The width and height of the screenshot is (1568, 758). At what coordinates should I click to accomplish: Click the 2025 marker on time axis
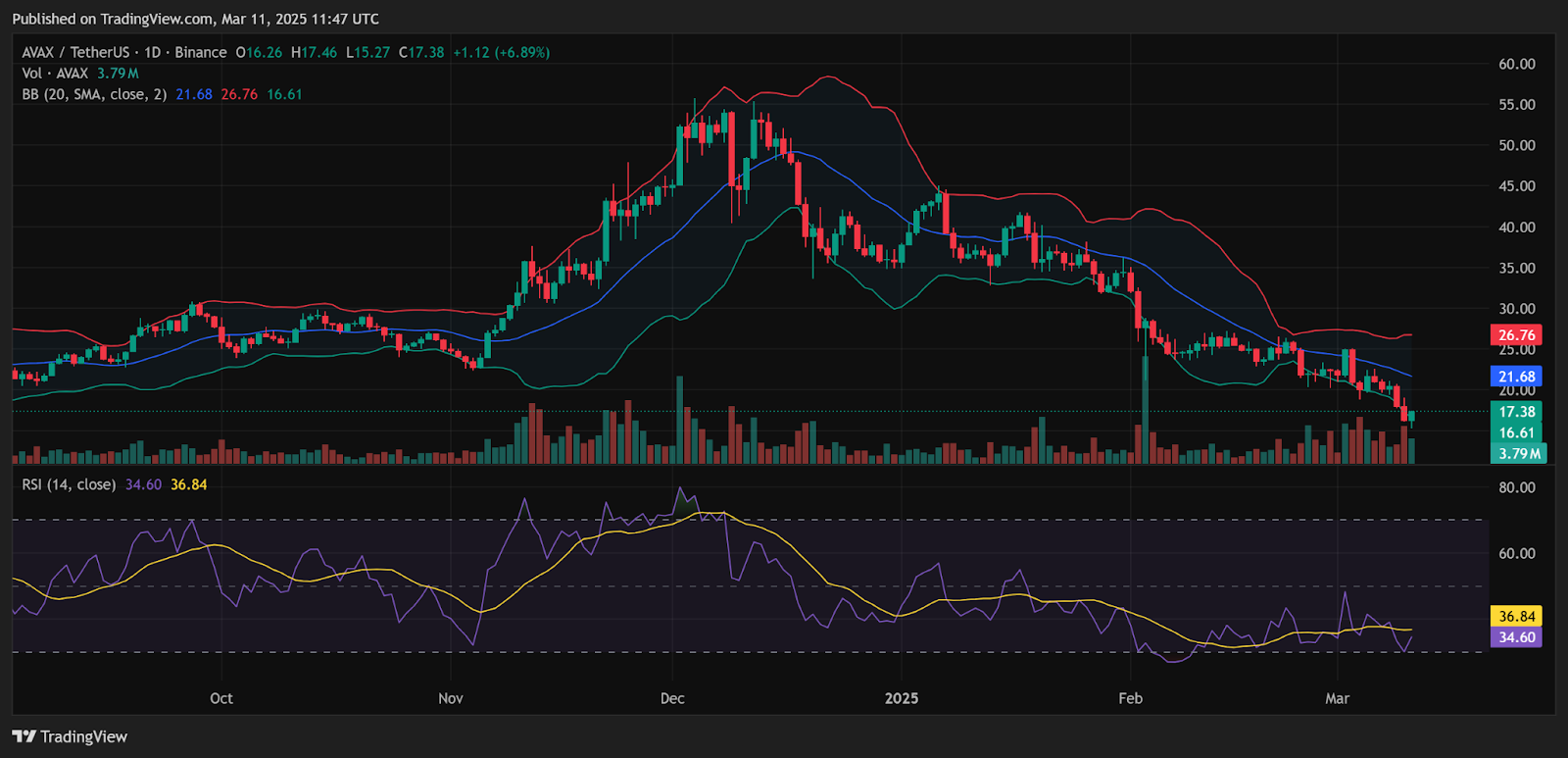[x=902, y=698]
